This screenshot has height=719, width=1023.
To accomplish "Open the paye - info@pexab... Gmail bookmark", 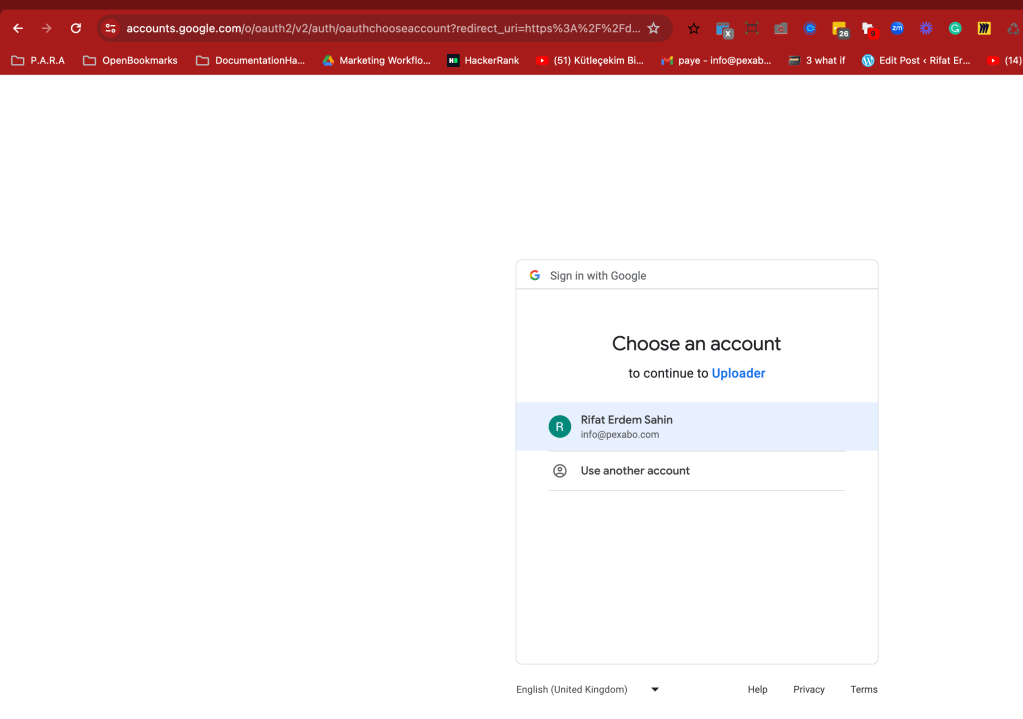I will 716,60.
